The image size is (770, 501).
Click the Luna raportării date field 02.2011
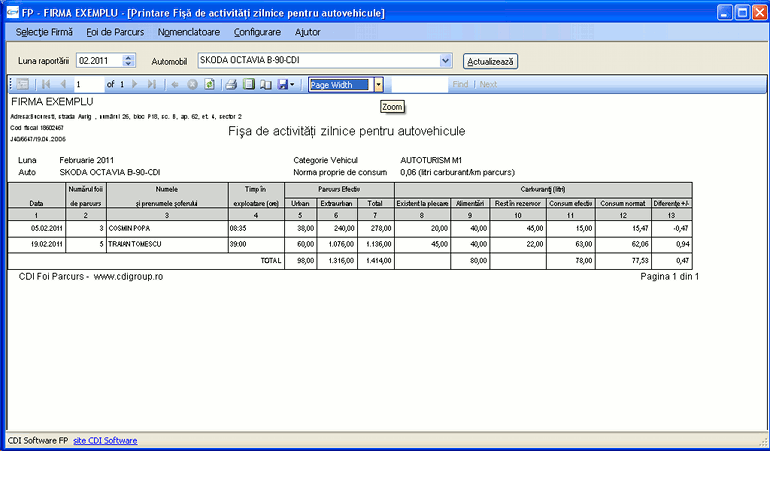pos(99,60)
